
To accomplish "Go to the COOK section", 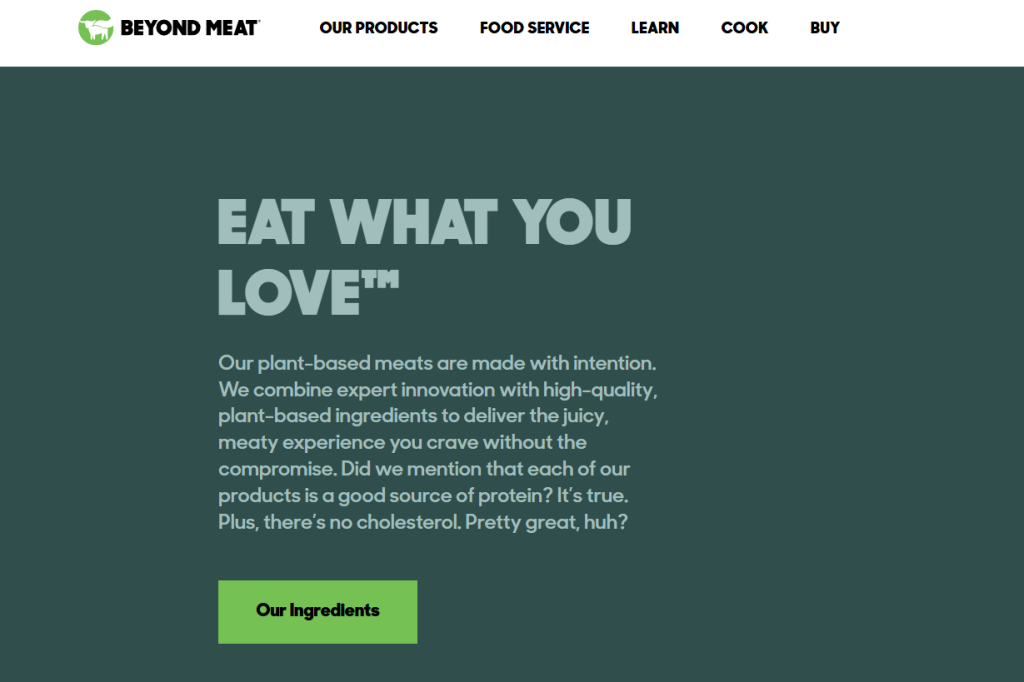I will tap(744, 28).
